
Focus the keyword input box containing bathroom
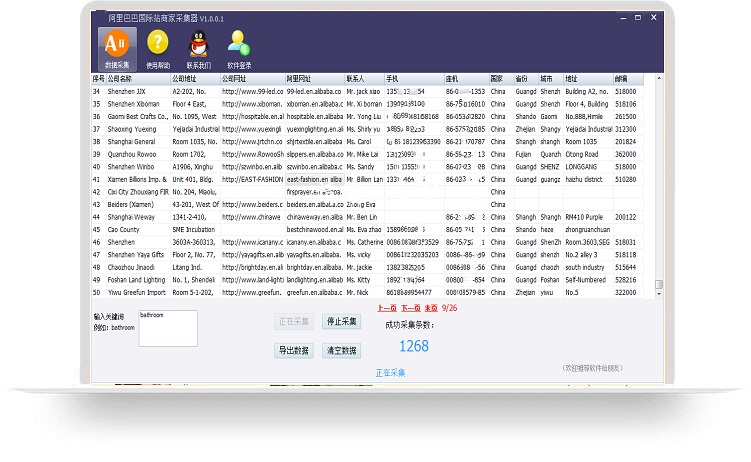[x=168, y=328]
